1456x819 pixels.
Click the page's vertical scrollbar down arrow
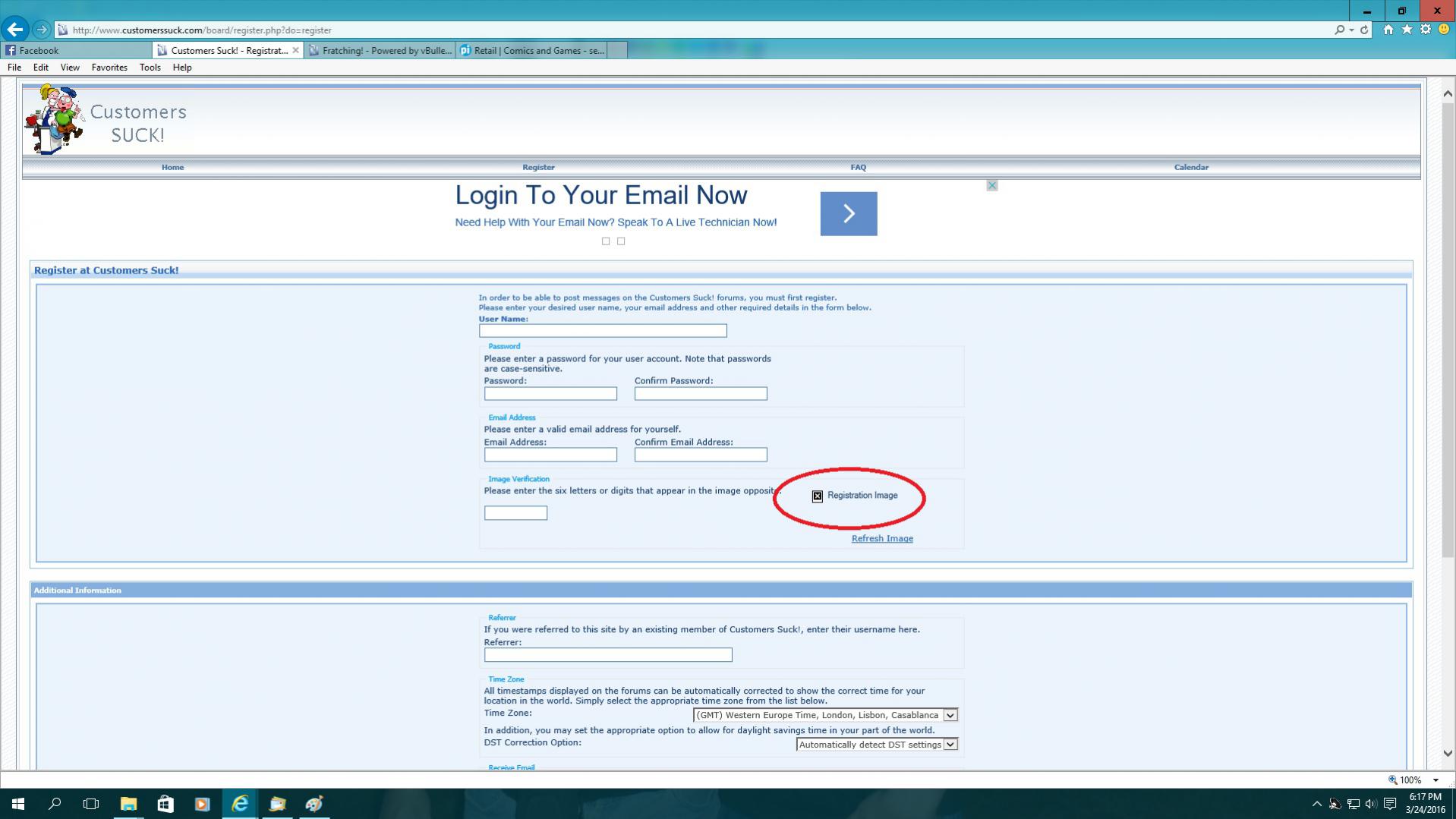(1447, 753)
